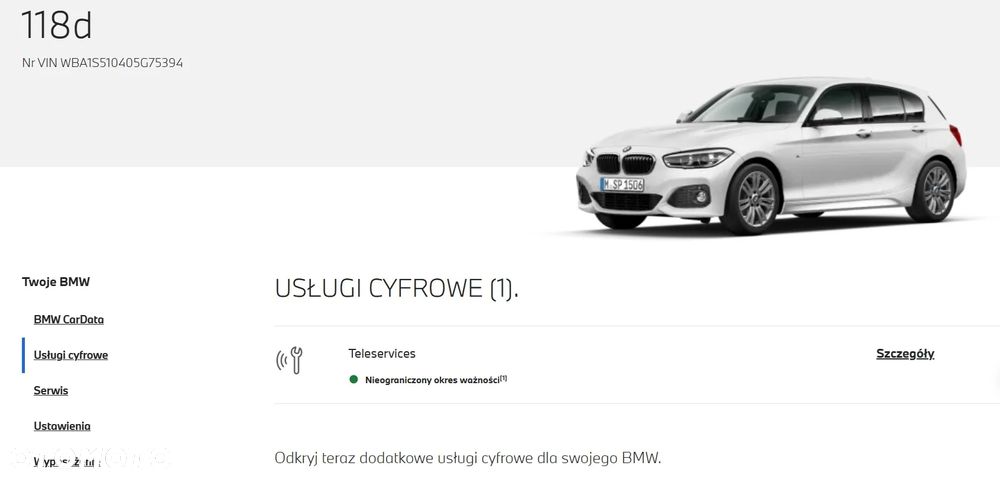Open the partially hidden Wyposażenie sidebar item
The height and width of the screenshot is (478, 1000).
pyautogui.click(x=67, y=461)
